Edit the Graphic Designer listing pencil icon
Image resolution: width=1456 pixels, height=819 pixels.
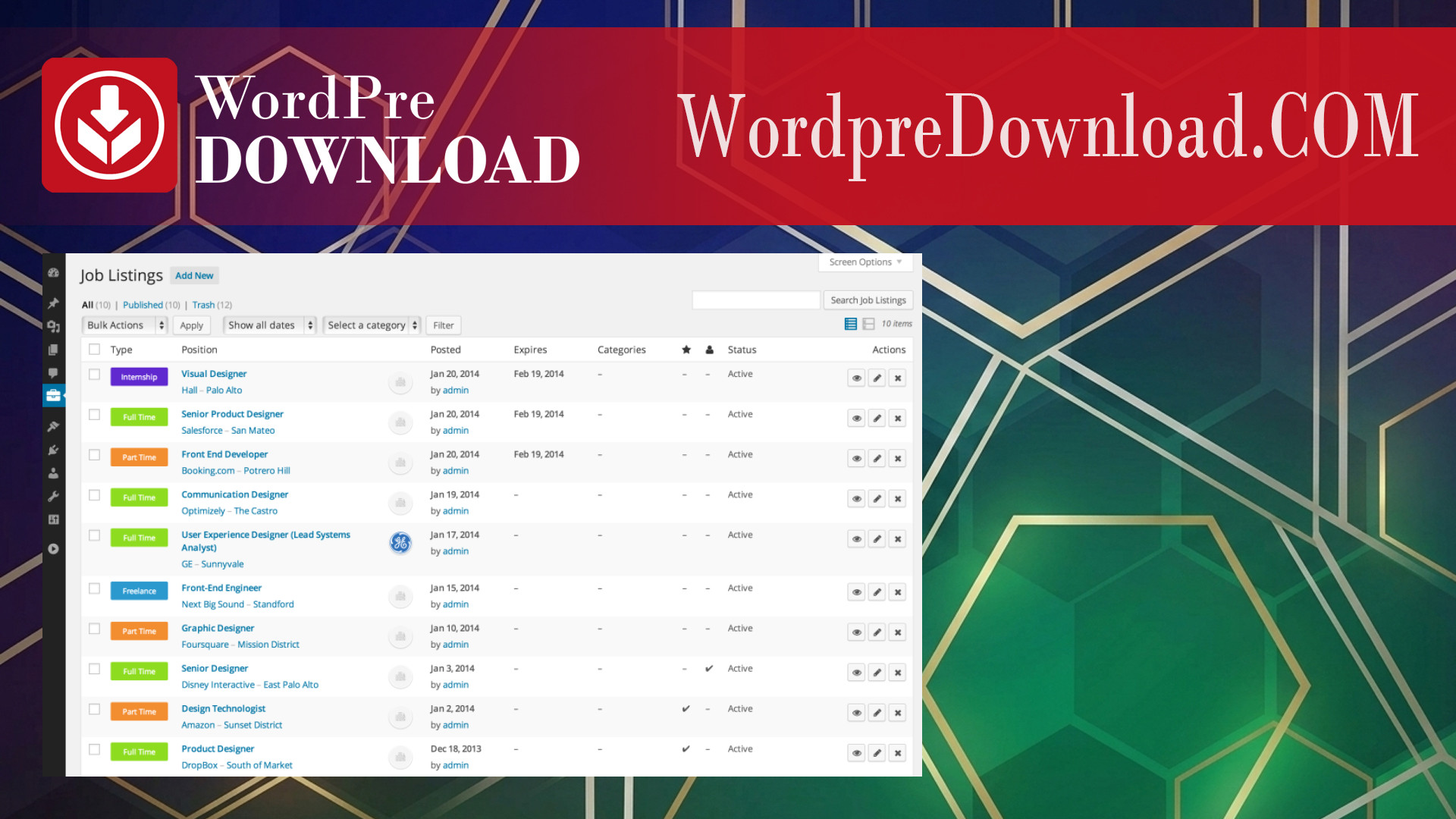(877, 632)
